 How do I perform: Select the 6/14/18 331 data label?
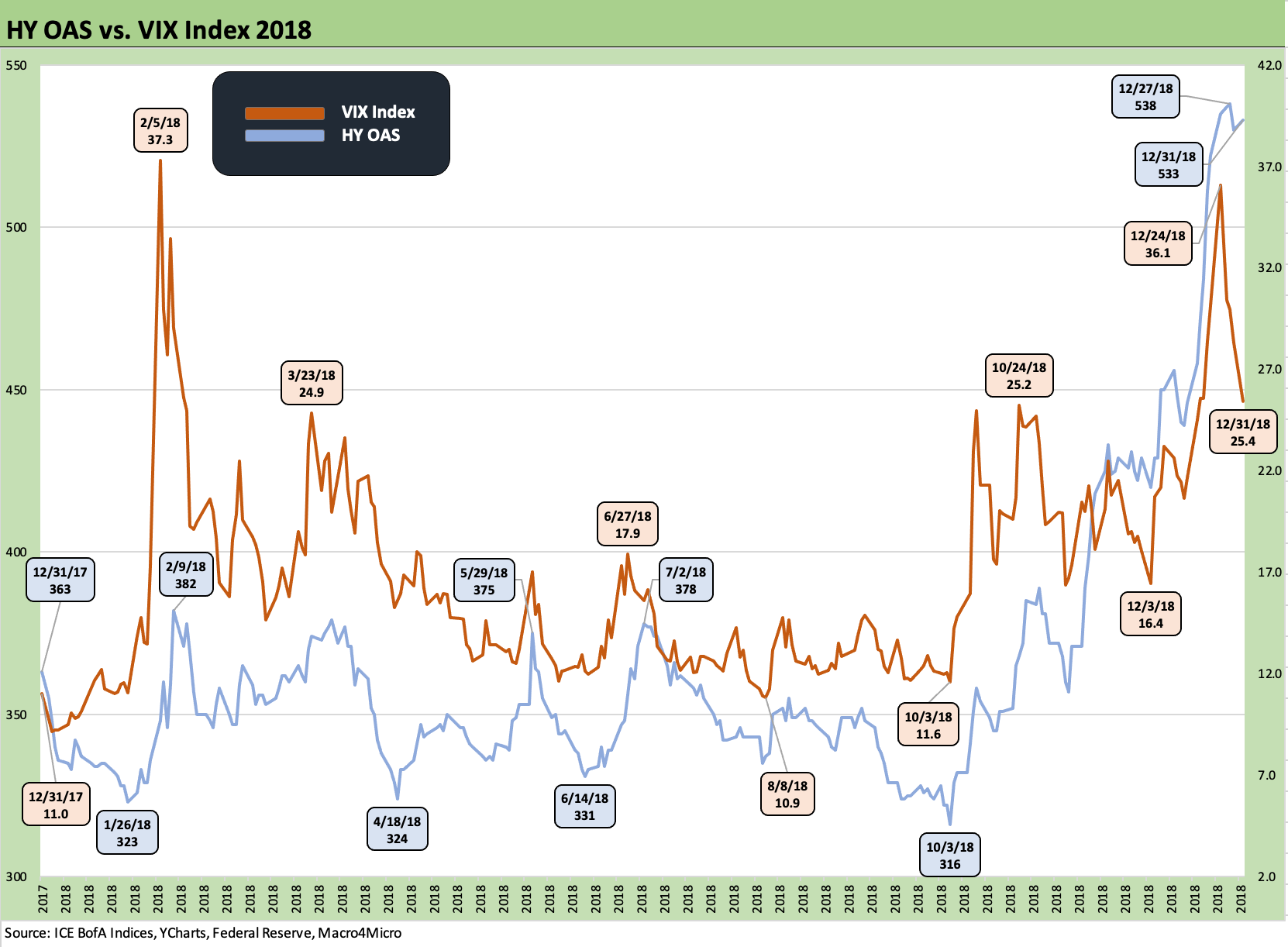(584, 807)
